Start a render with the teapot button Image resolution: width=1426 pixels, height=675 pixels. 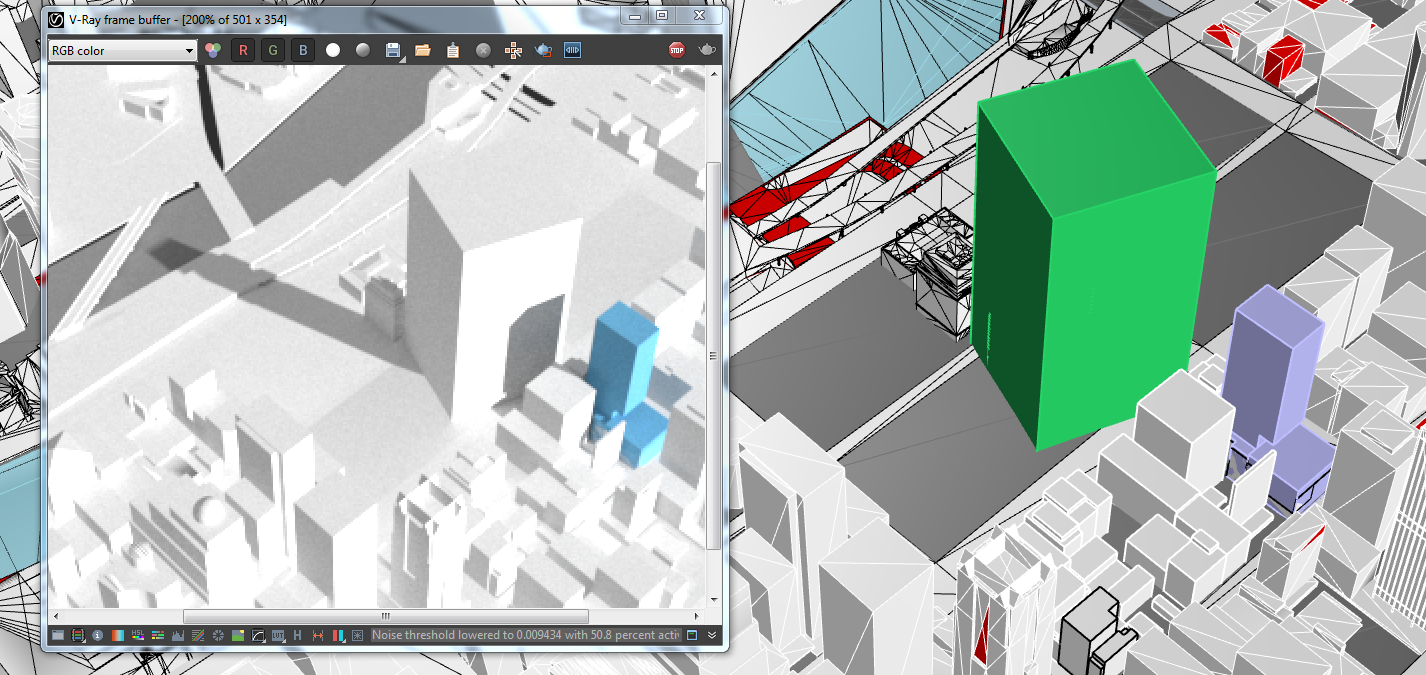(542, 50)
